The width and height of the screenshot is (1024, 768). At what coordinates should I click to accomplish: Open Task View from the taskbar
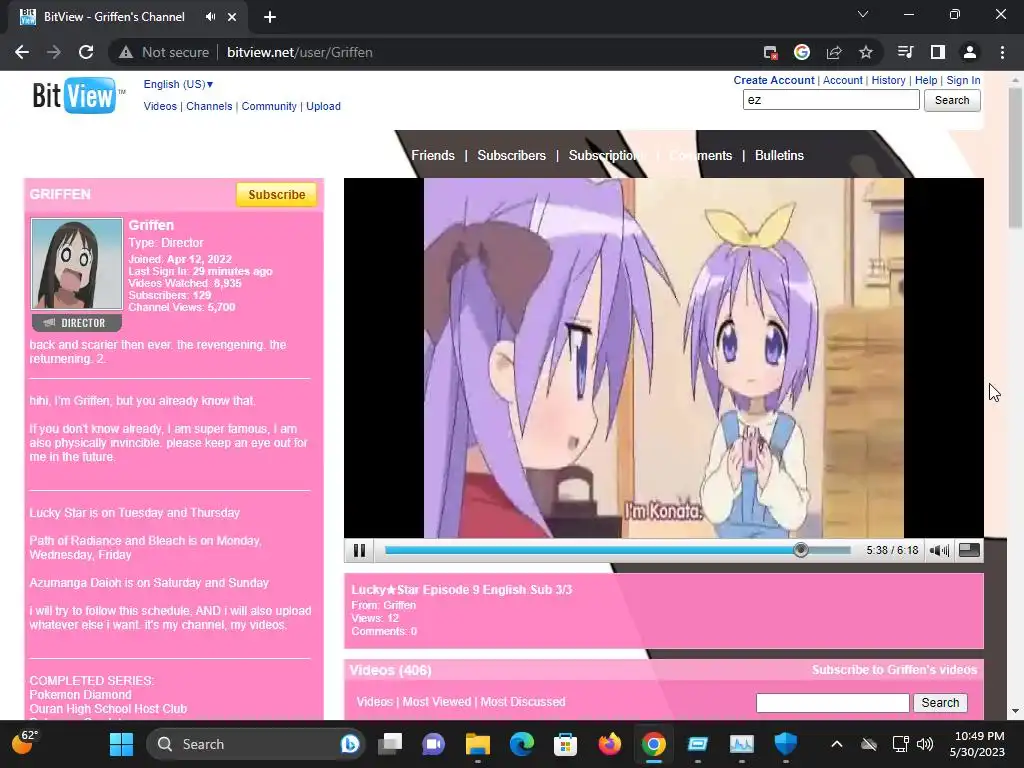tap(390, 744)
